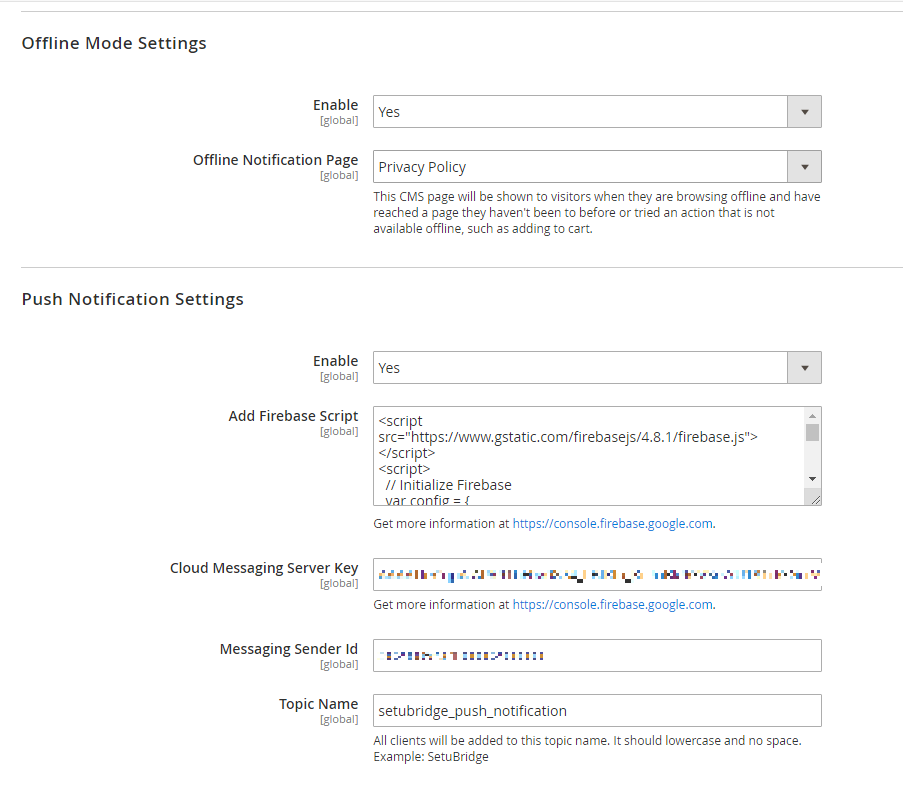Click the scroll-down arrow in Firebase Script box

pos(812,479)
